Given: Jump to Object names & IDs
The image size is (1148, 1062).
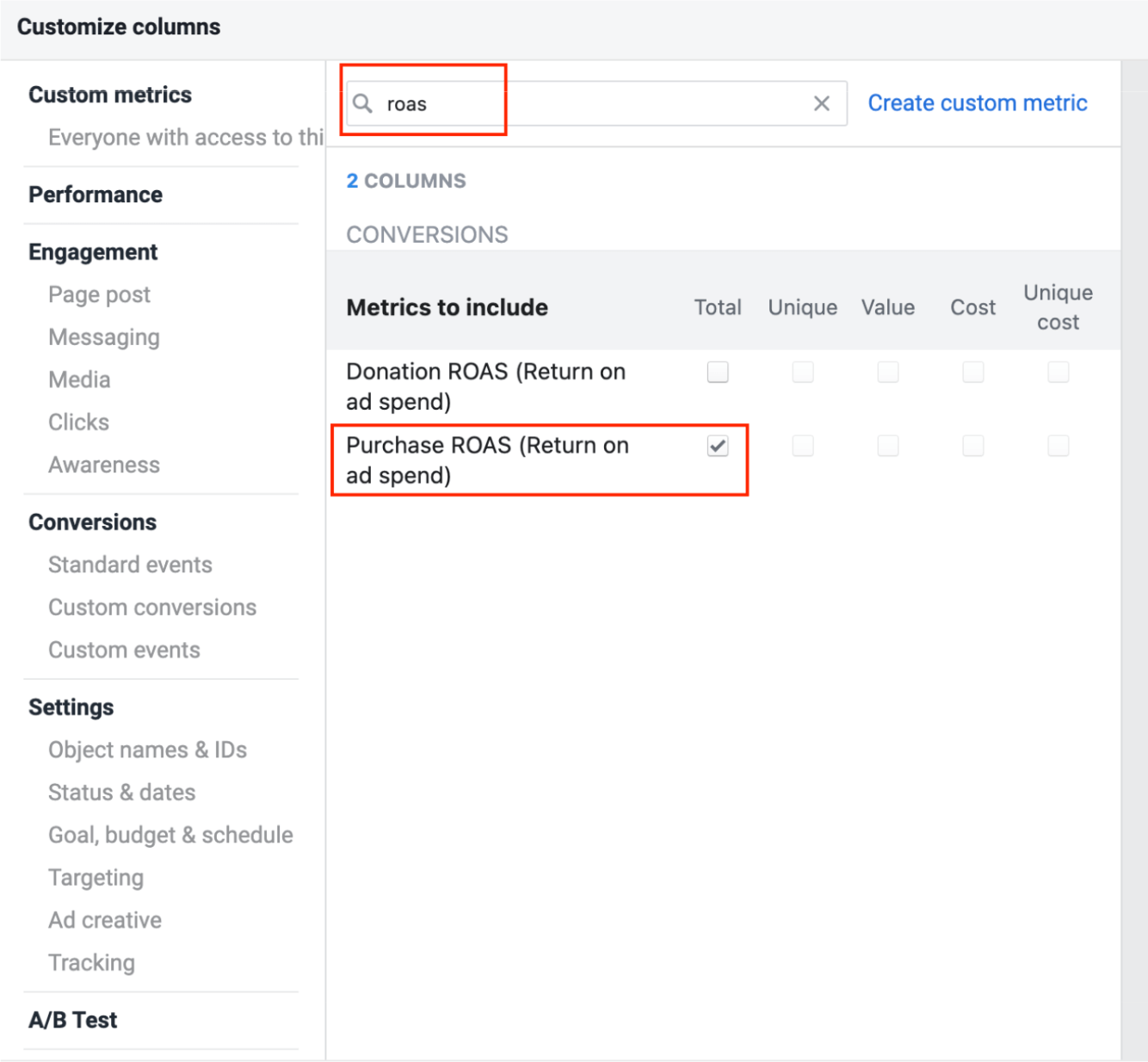Looking at the screenshot, I should [x=147, y=750].
